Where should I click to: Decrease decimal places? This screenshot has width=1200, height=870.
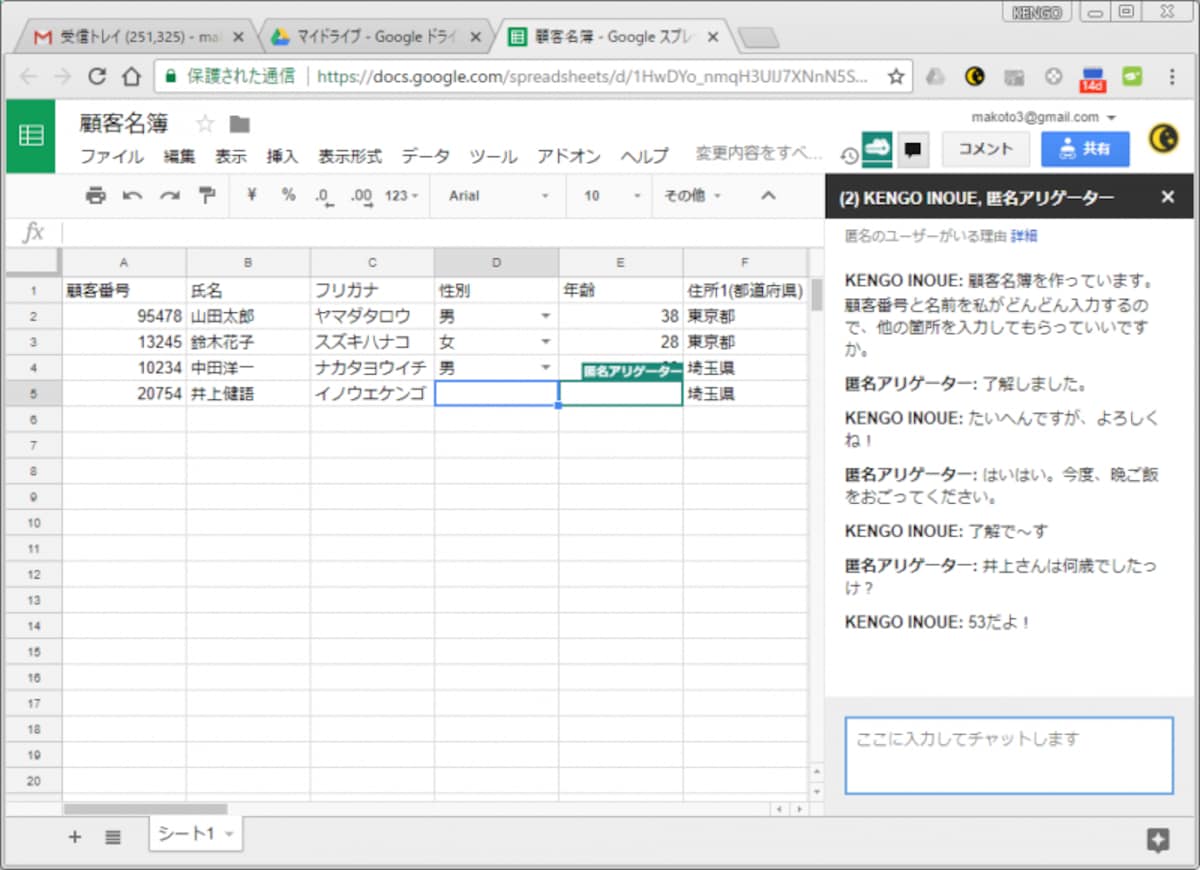pyautogui.click(x=323, y=196)
